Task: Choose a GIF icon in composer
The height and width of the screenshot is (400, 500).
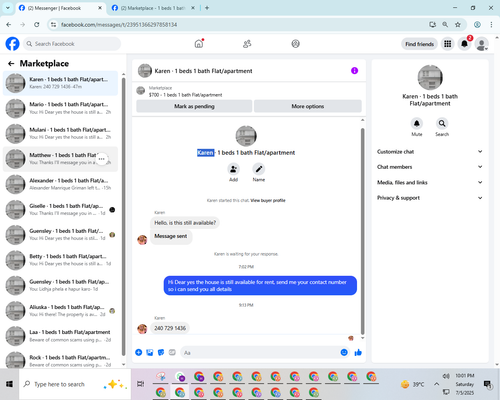Action: tap(172, 352)
